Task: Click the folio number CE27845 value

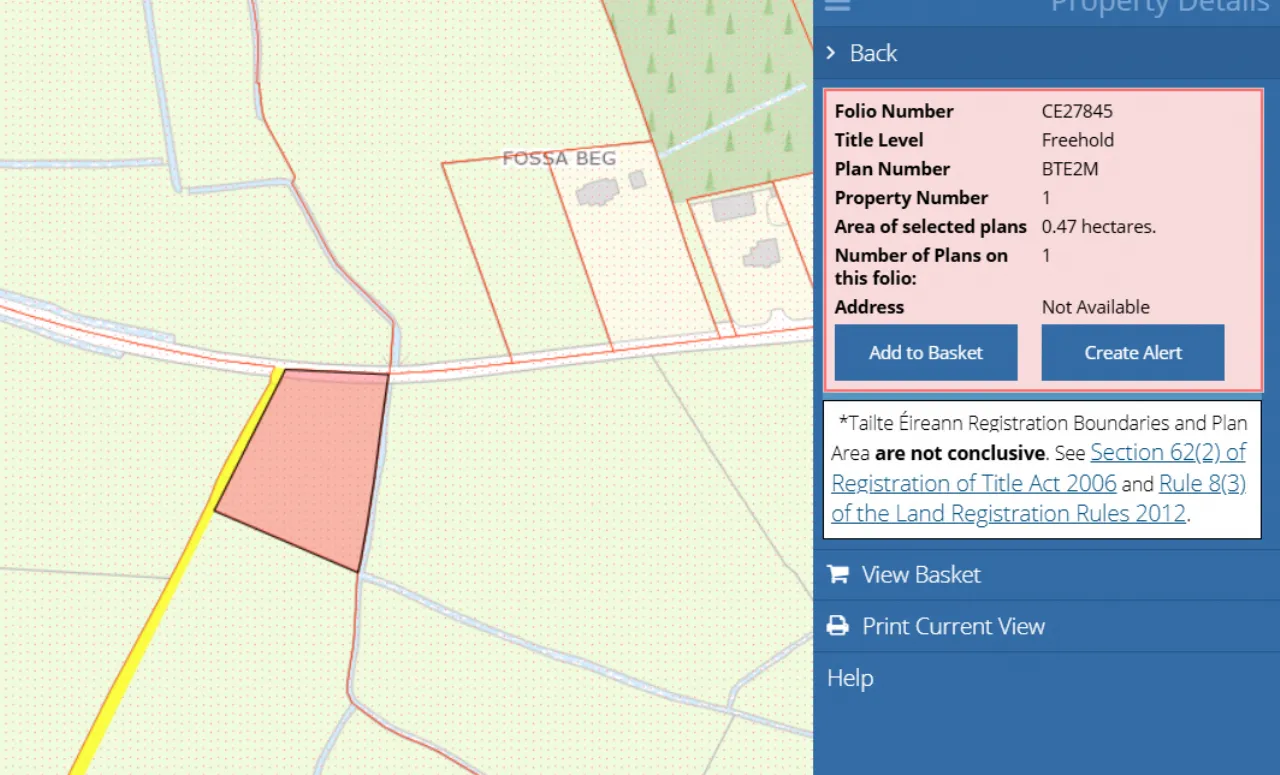Action: click(x=1076, y=111)
